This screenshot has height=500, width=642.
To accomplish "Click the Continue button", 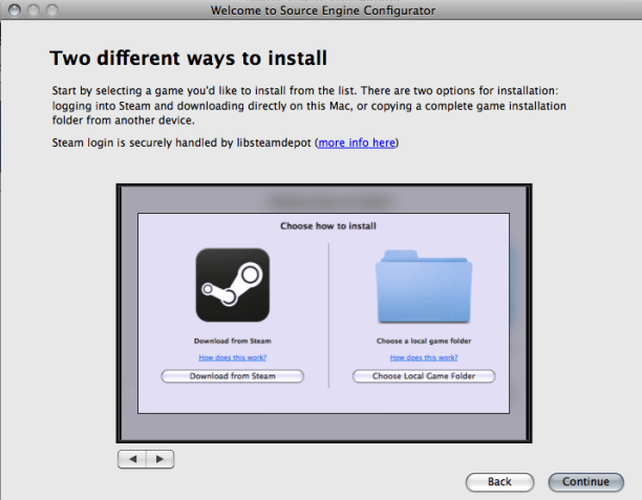I will (586, 482).
